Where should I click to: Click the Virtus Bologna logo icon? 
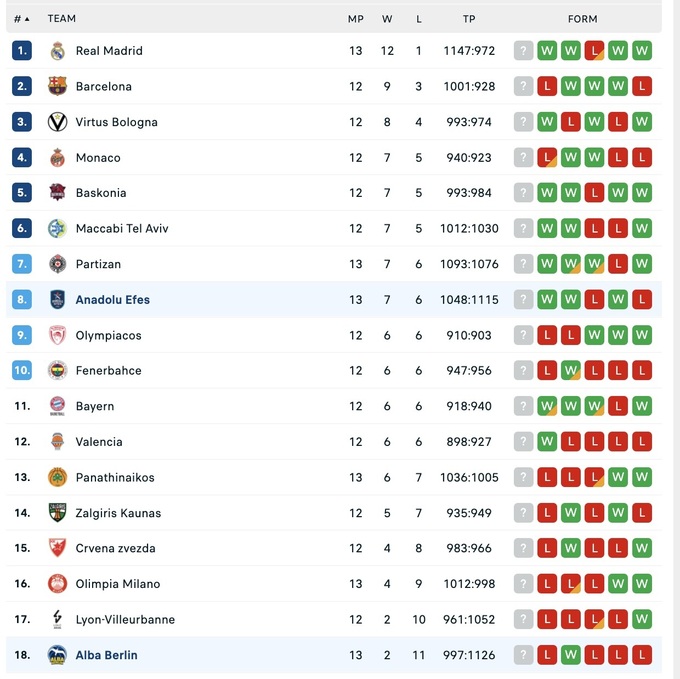(x=57, y=122)
